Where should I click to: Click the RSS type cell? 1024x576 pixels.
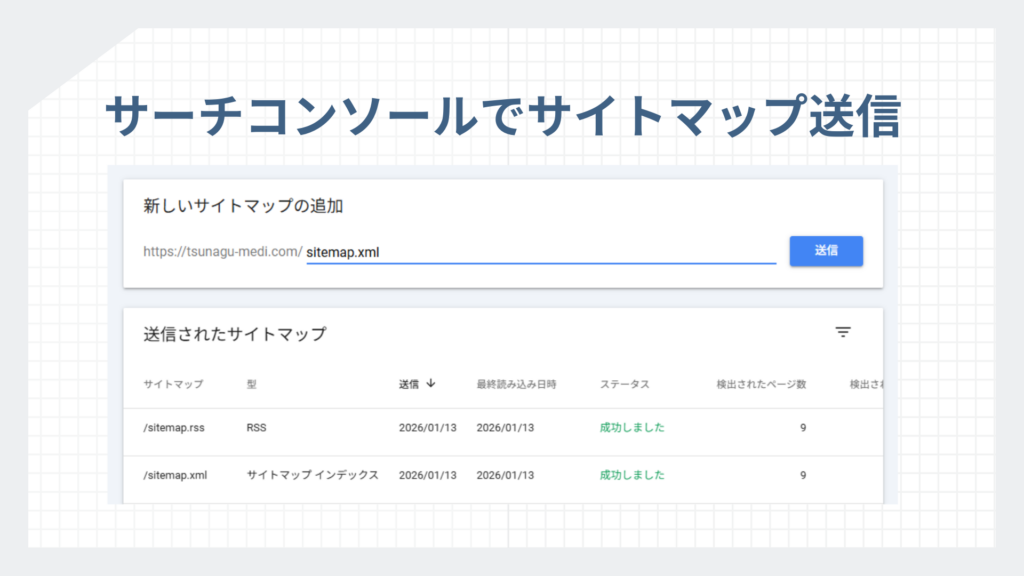(257, 428)
